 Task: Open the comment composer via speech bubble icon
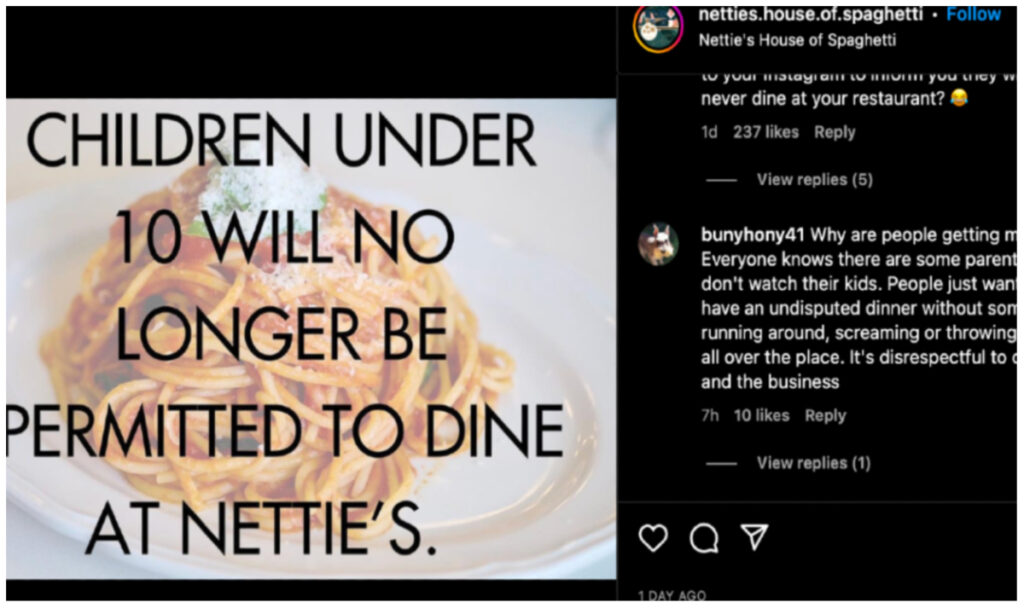coord(706,540)
